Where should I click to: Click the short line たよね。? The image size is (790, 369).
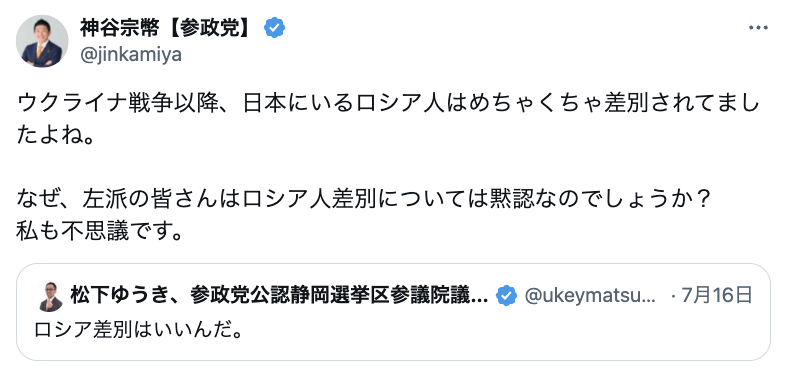(56, 135)
